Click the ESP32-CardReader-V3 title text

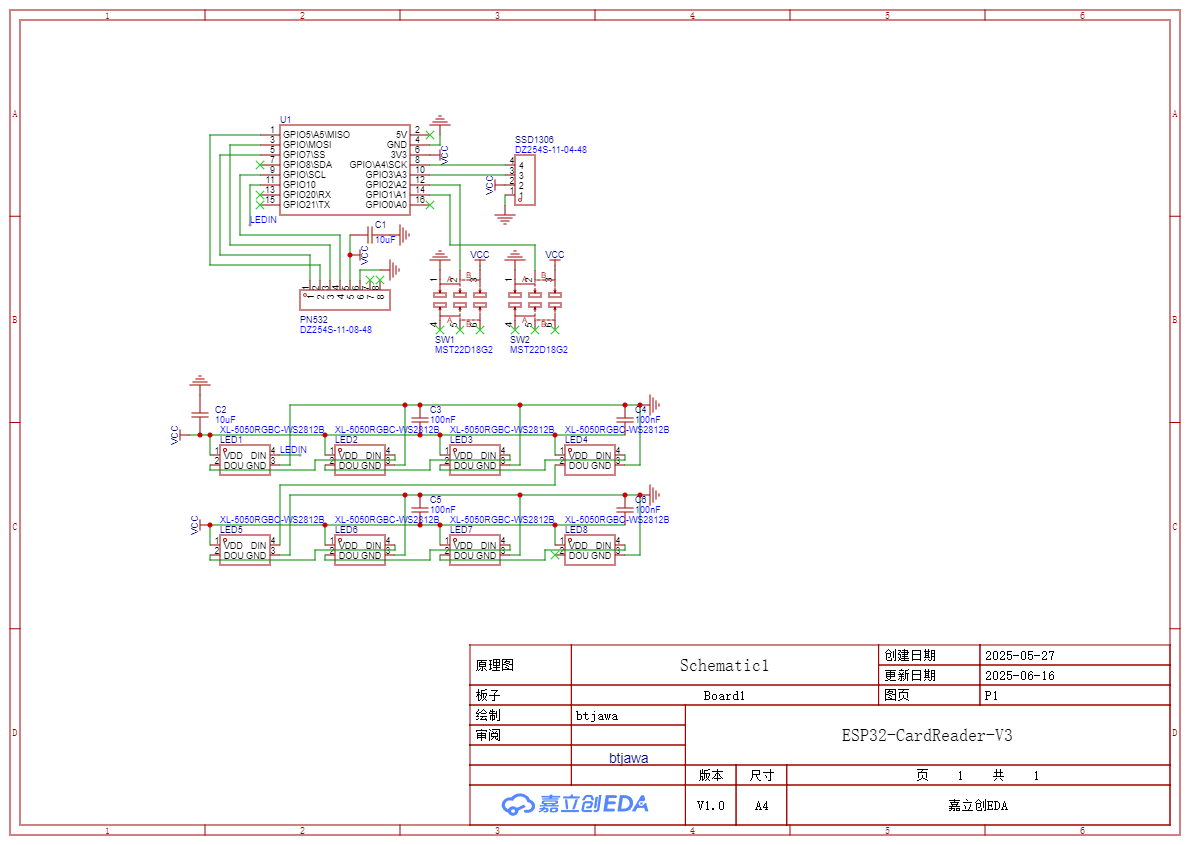pos(927,735)
